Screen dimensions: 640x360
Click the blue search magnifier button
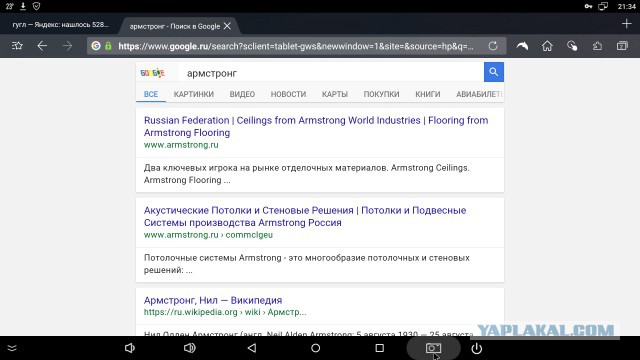tap(494, 72)
